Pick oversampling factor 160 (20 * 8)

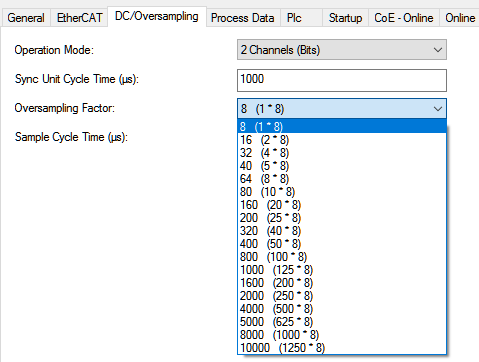(x=342, y=205)
